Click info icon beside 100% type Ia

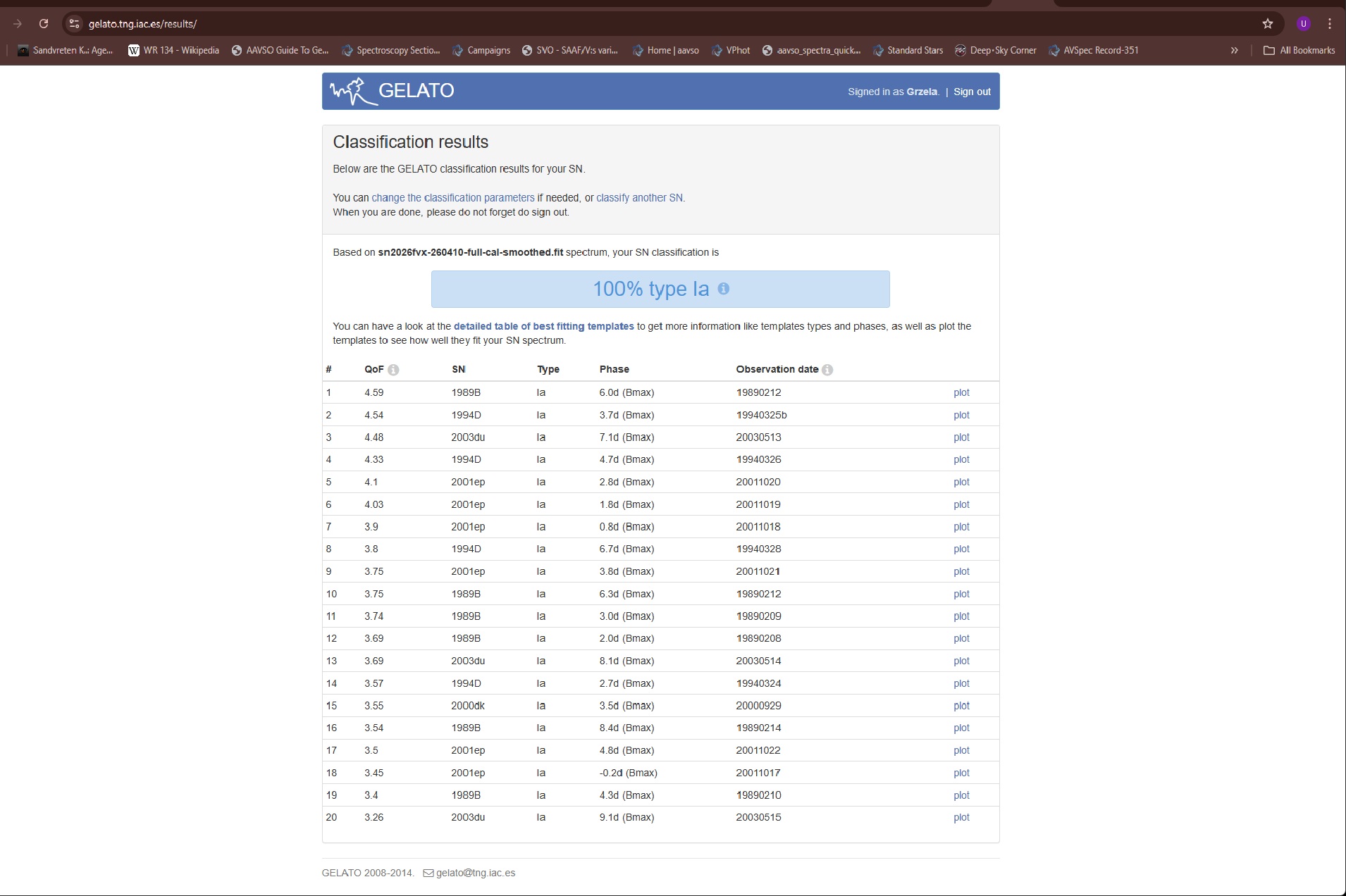click(723, 289)
